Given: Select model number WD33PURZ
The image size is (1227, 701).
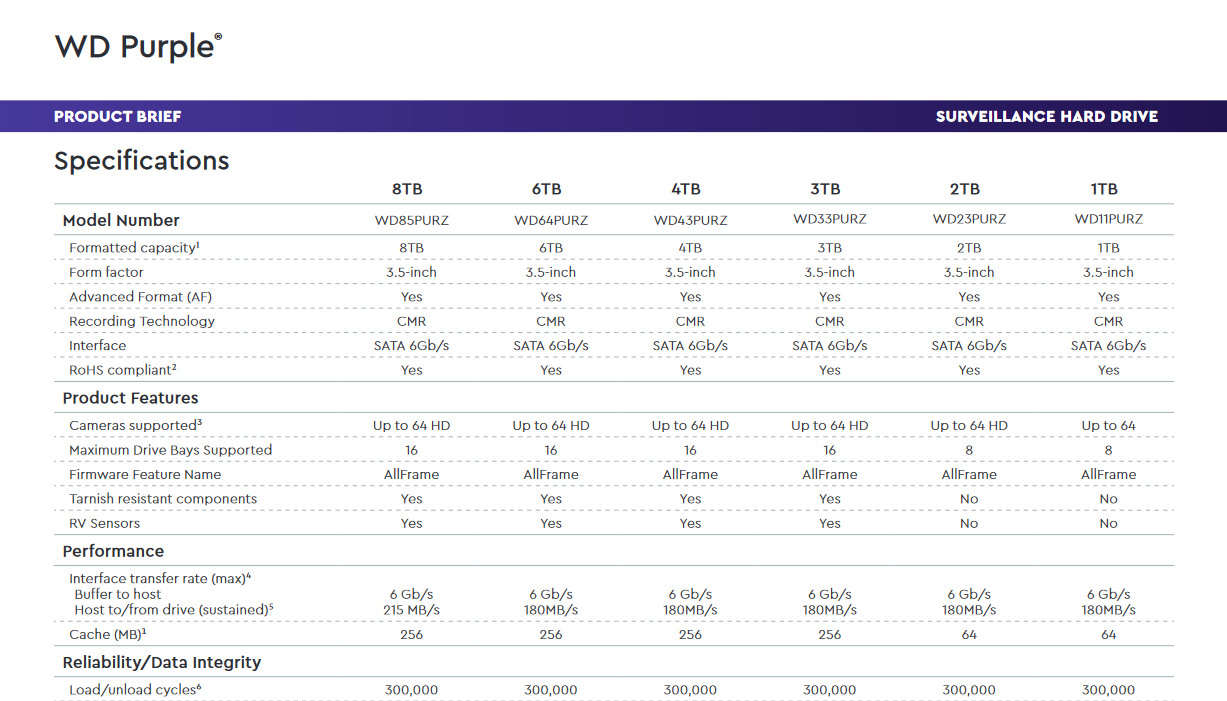Looking at the screenshot, I should click(830, 219).
